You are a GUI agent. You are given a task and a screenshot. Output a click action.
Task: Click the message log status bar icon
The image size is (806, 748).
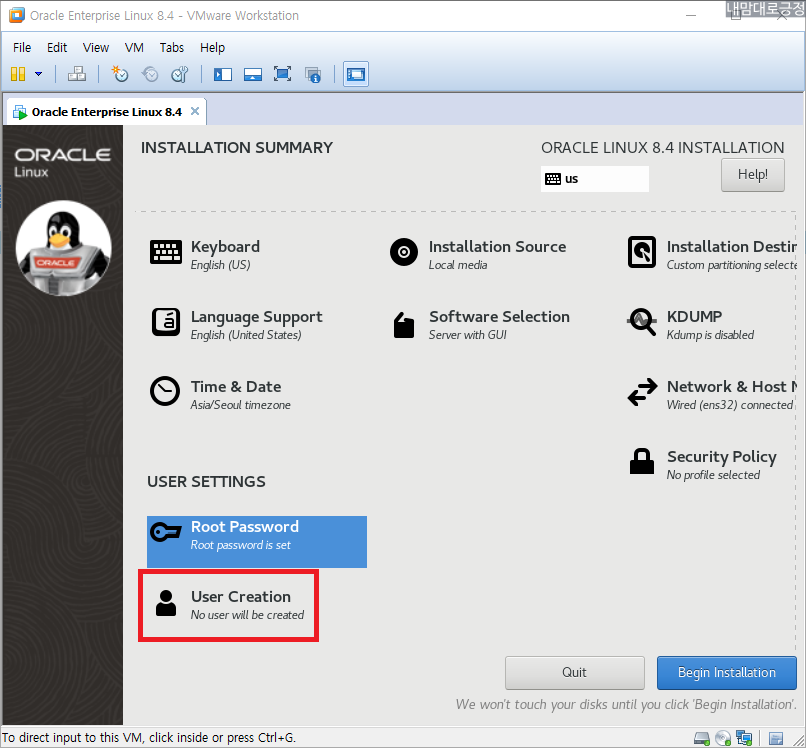tap(776, 738)
